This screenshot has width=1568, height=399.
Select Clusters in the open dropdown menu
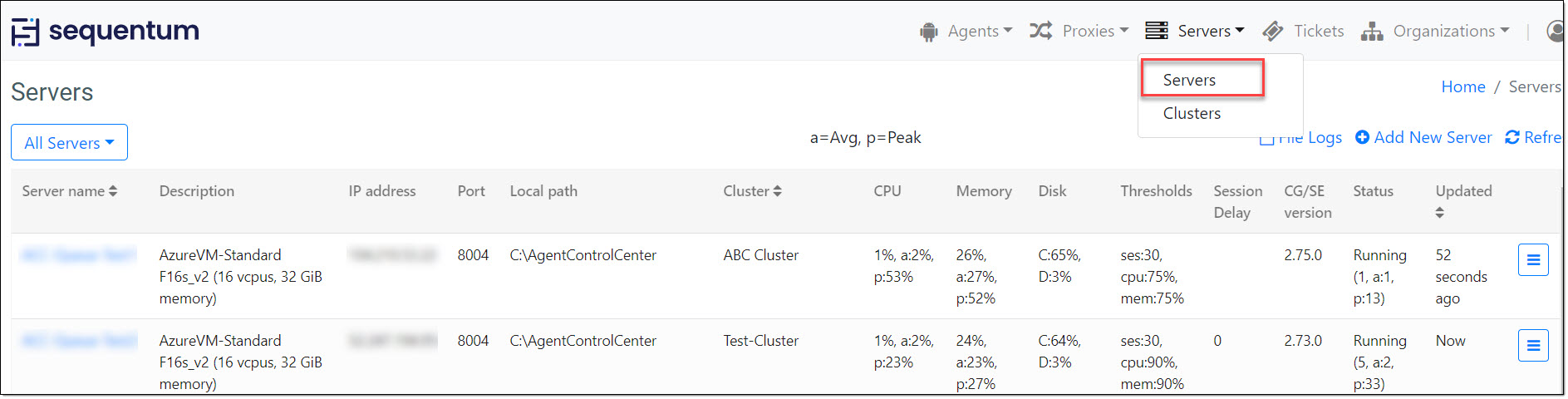pos(1192,113)
